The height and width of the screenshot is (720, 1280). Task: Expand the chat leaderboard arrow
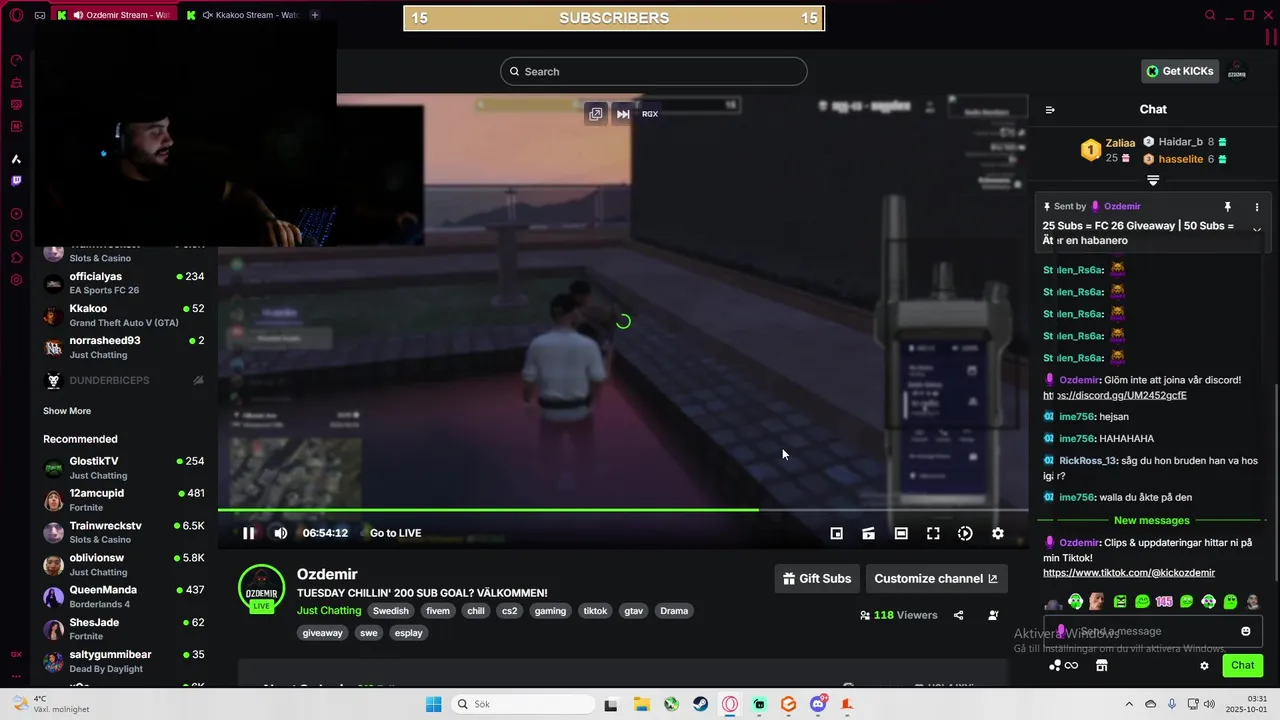click(1153, 180)
